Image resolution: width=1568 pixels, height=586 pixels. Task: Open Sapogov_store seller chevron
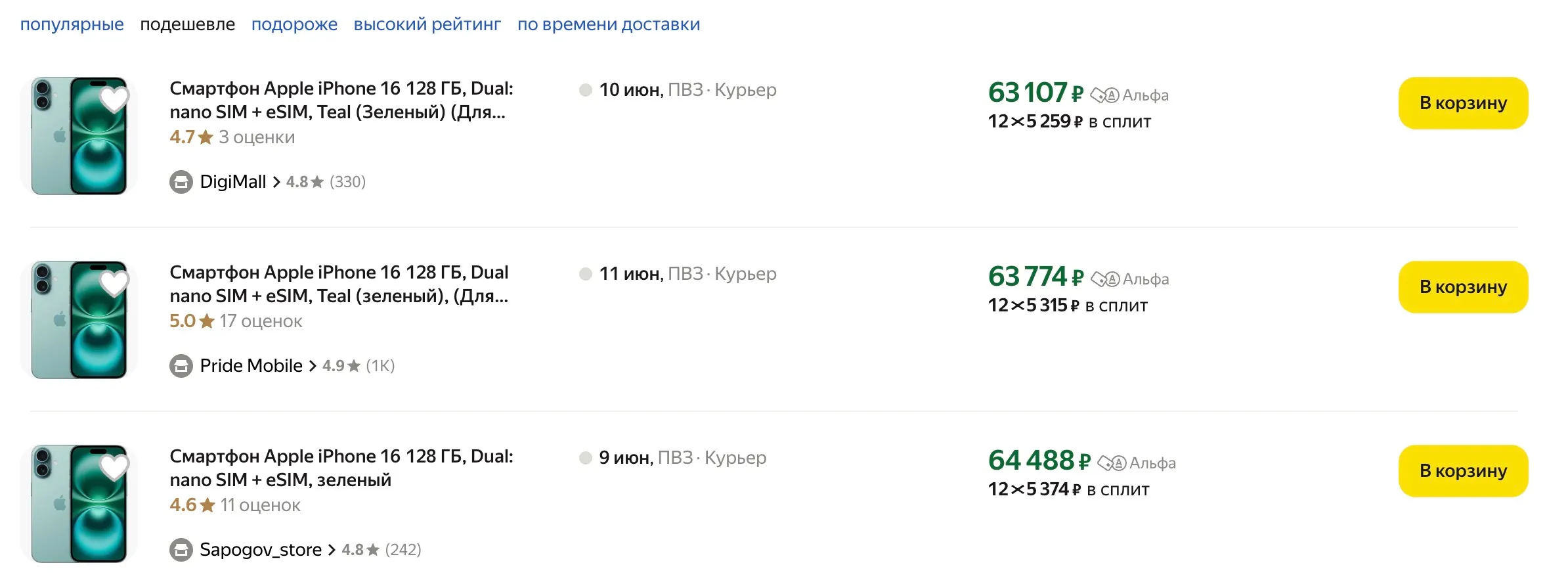point(332,550)
